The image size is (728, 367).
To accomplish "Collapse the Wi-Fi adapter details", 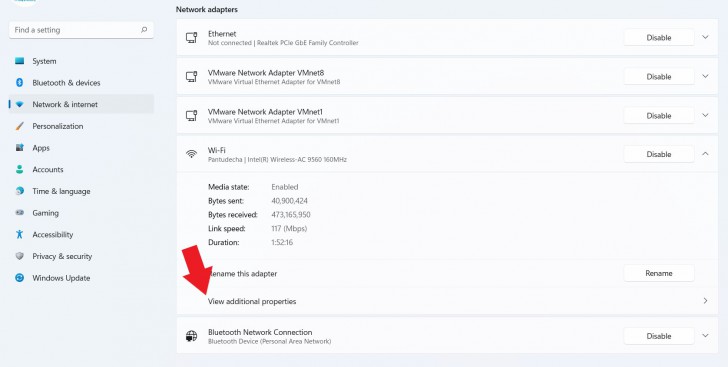I will tap(705, 154).
